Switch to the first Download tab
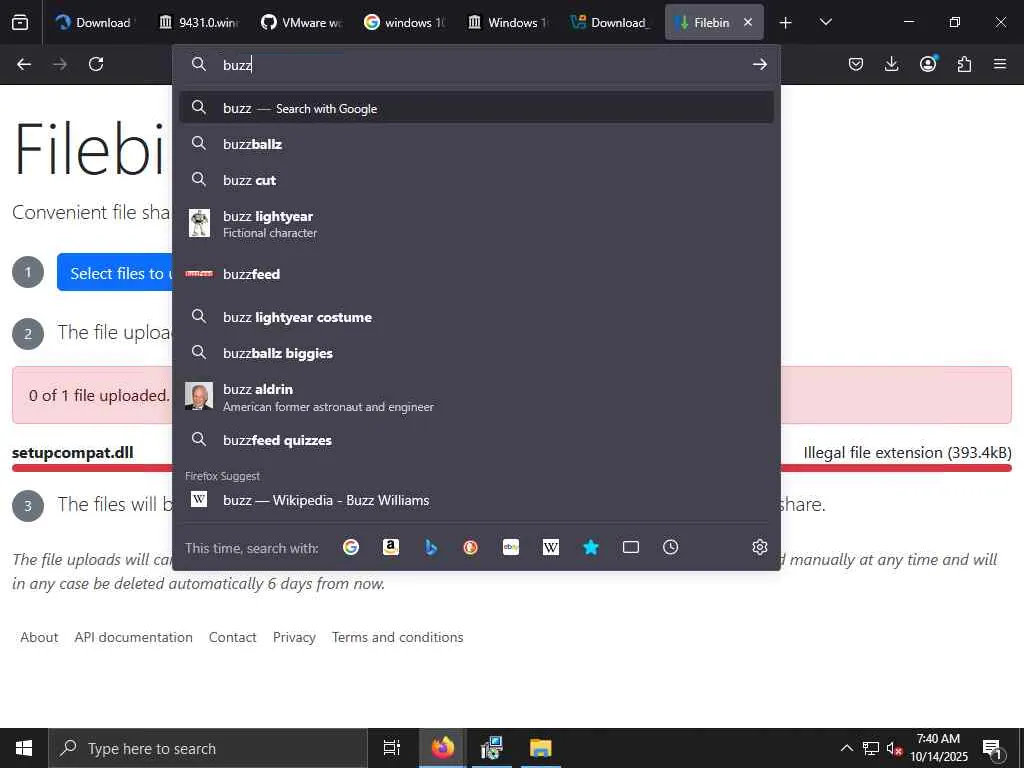Image resolution: width=1024 pixels, height=768 pixels. 95,22
